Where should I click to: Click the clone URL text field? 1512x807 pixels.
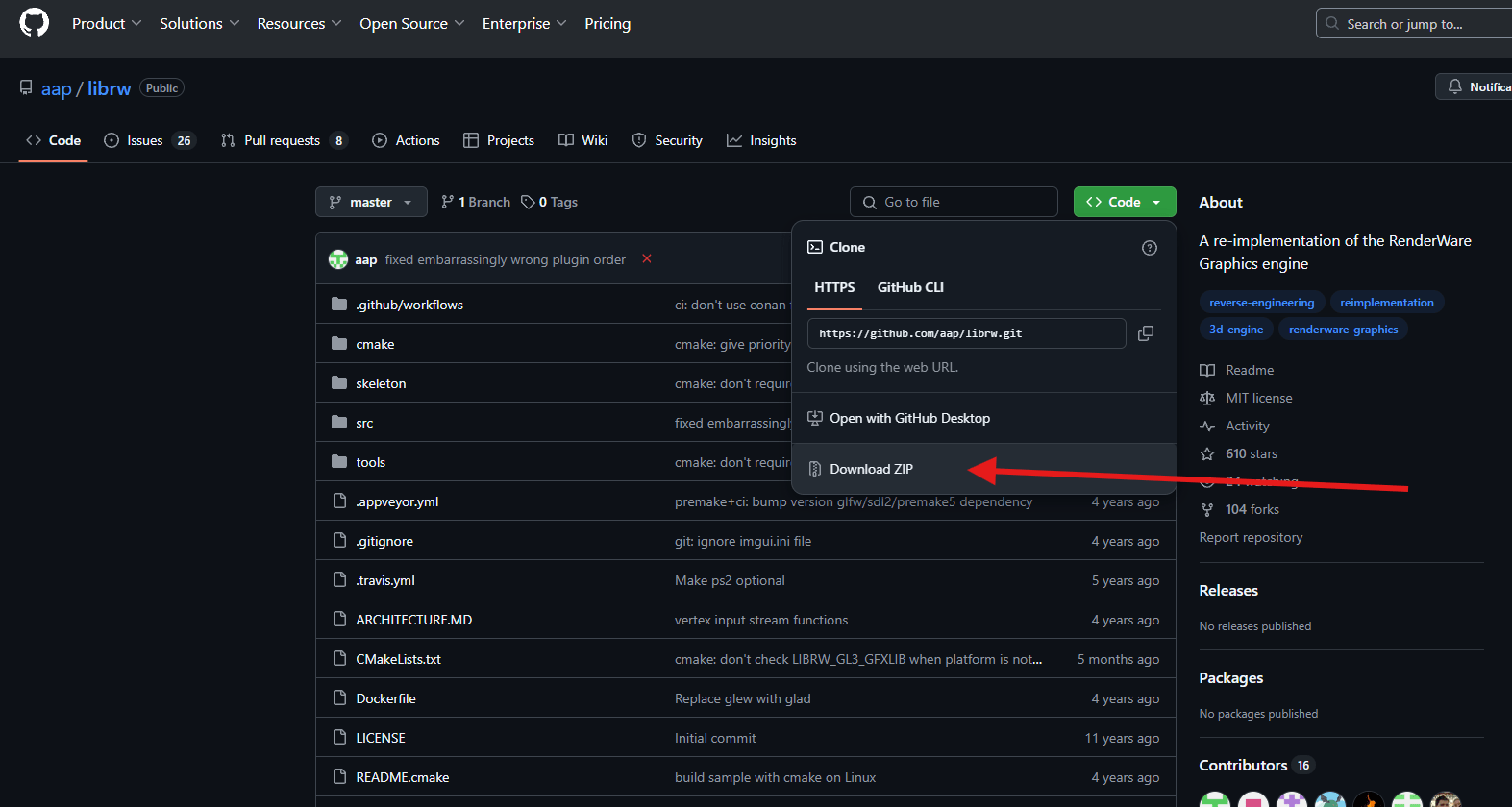(x=966, y=333)
